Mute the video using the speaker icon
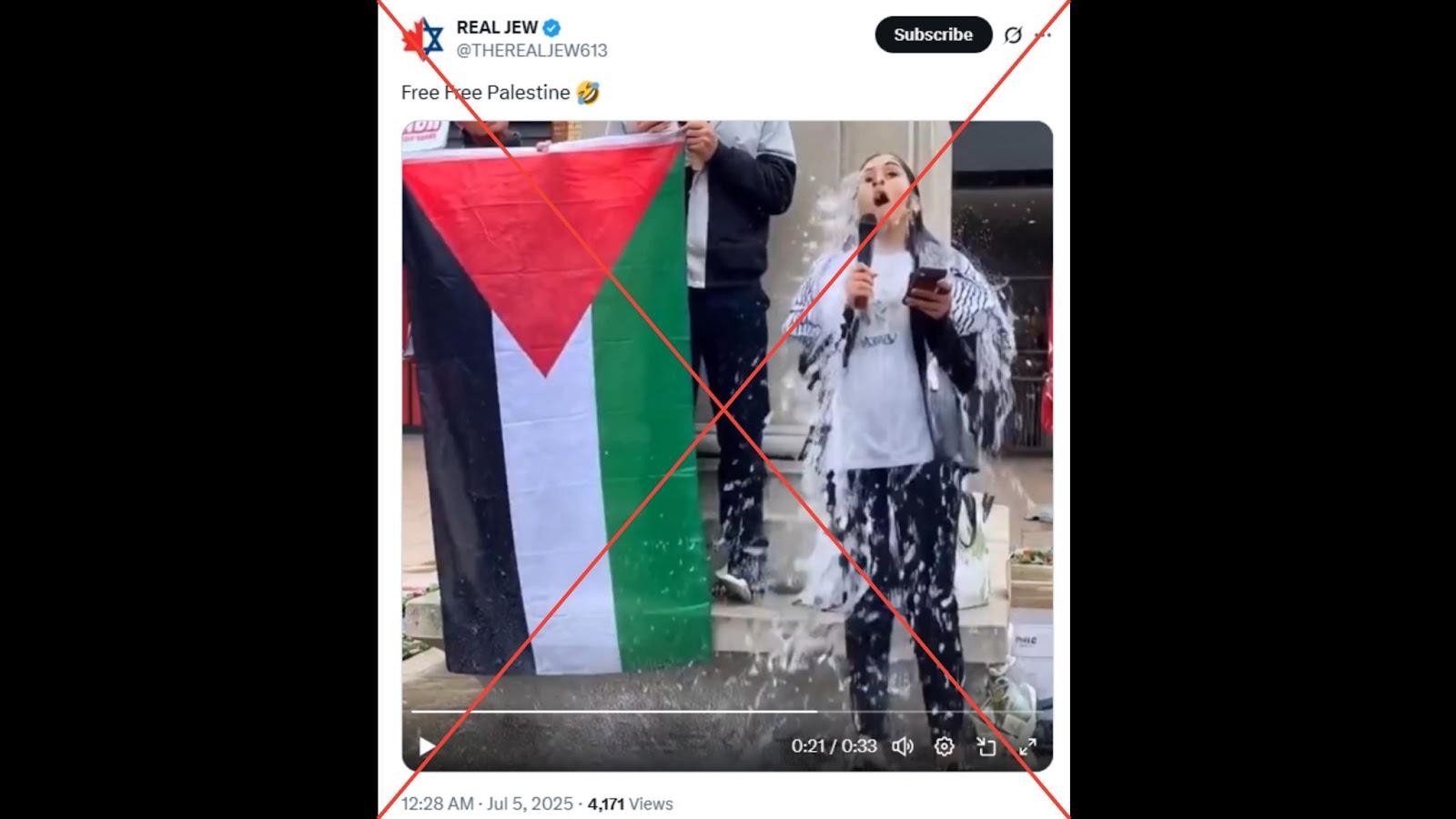The width and height of the screenshot is (1456, 819). point(902,746)
